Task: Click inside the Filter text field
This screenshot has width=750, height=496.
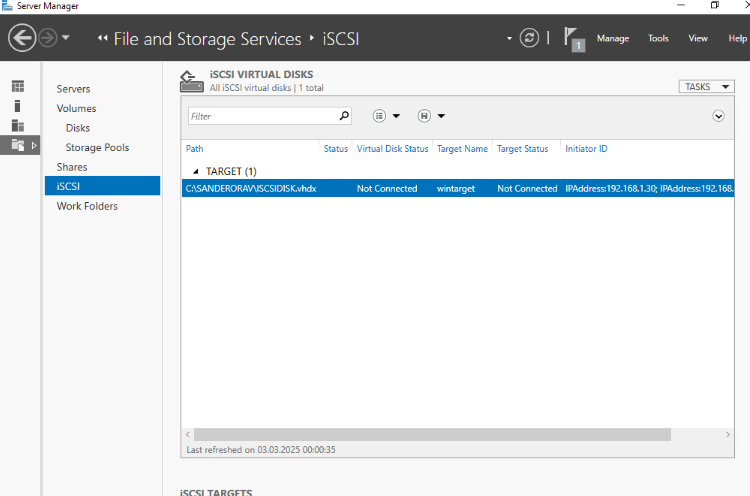Action: [x=262, y=116]
